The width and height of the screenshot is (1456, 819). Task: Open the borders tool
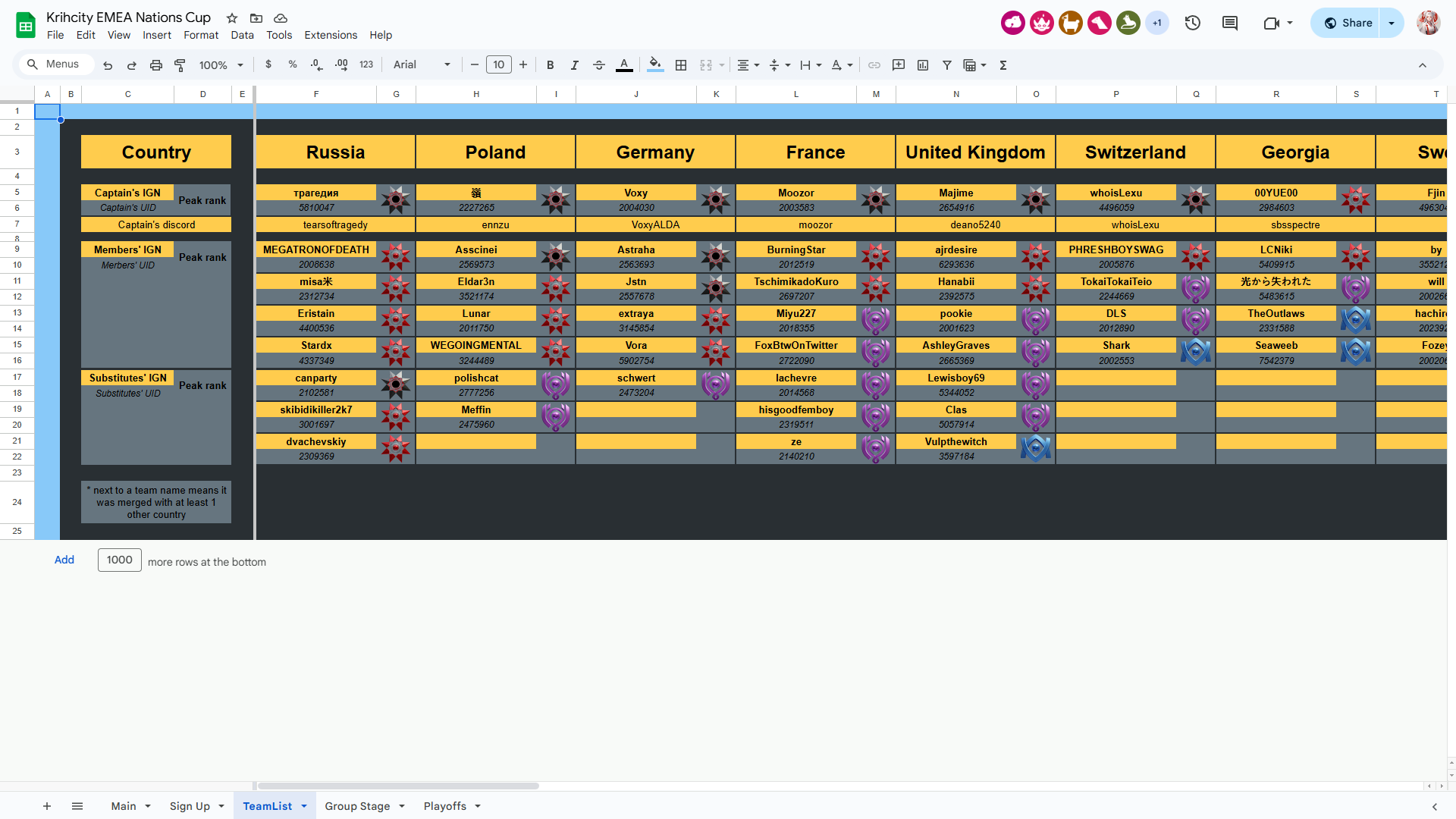pos(681,65)
